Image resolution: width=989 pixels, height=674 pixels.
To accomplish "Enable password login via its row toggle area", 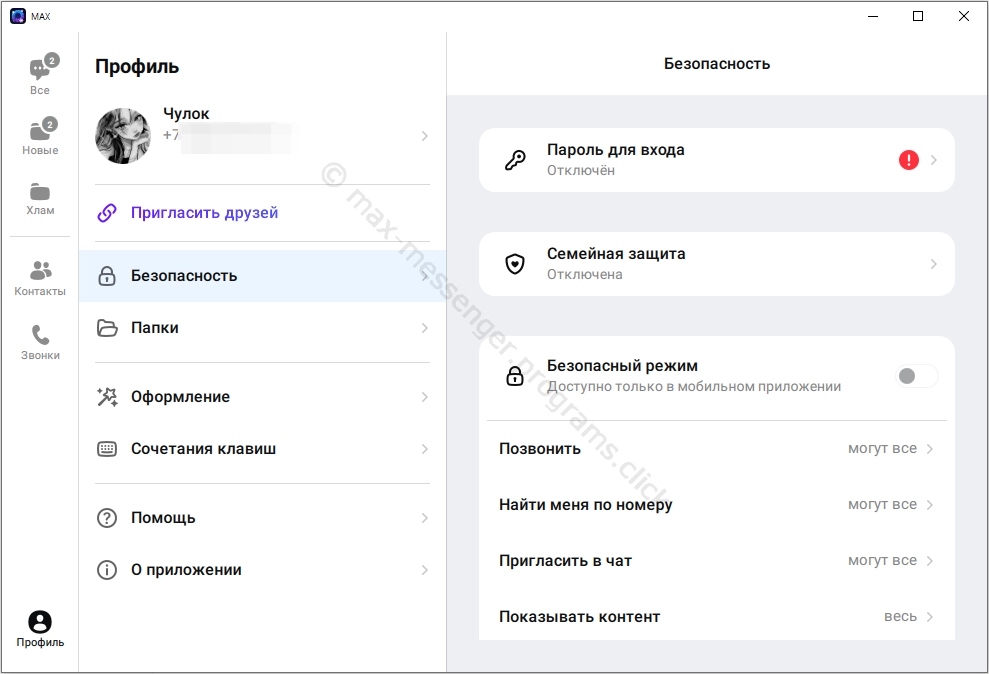I will tap(717, 159).
